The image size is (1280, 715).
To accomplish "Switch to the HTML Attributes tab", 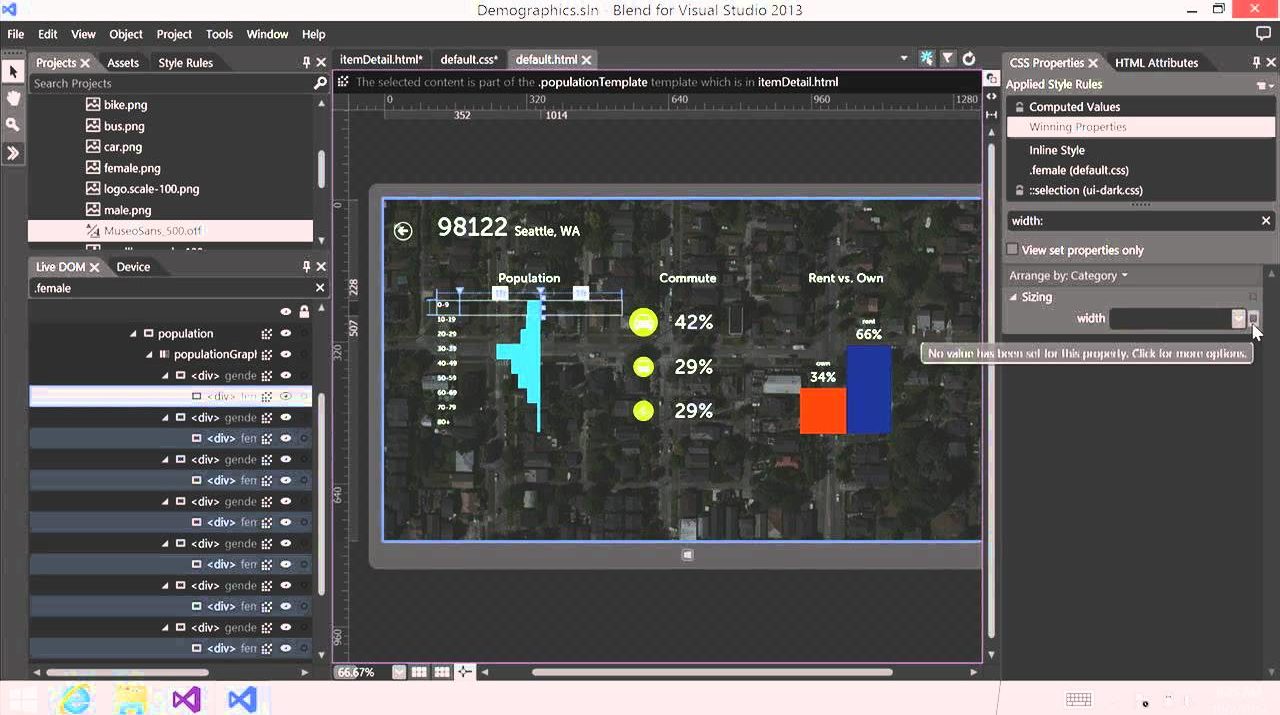I will 1156,62.
